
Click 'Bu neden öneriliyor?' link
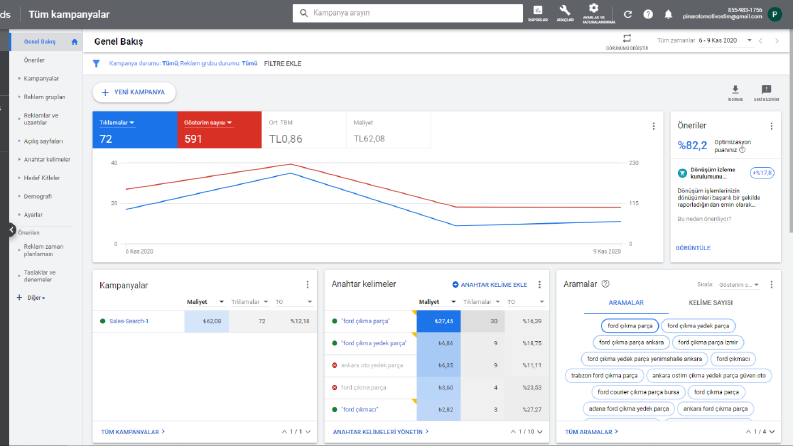point(704,219)
